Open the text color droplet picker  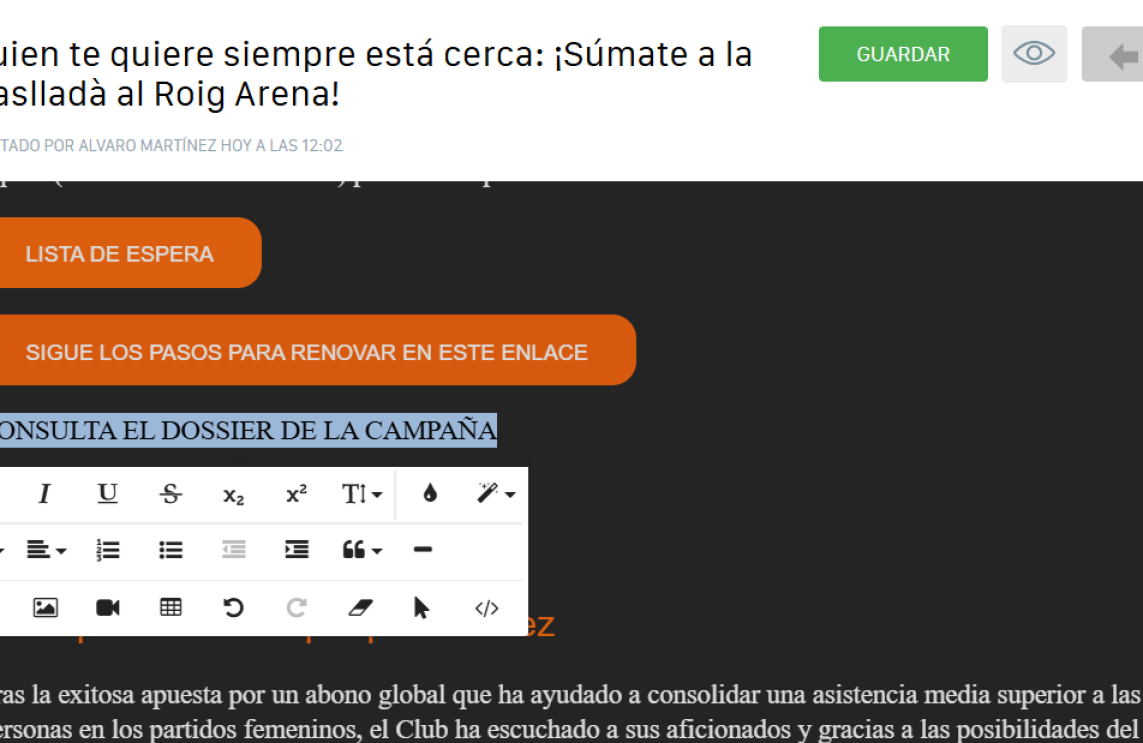pyautogui.click(x=430, y=494)
